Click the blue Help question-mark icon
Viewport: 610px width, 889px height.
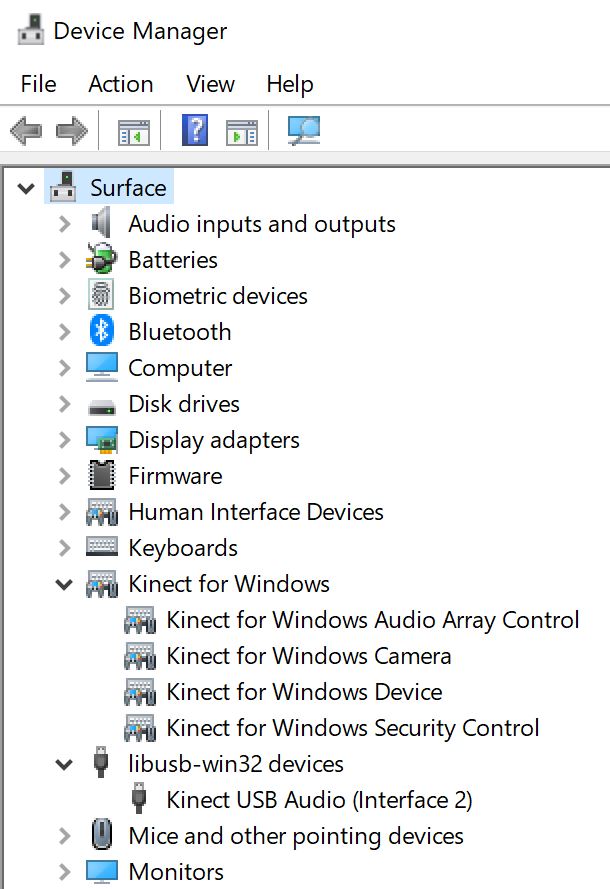point(195,131)
